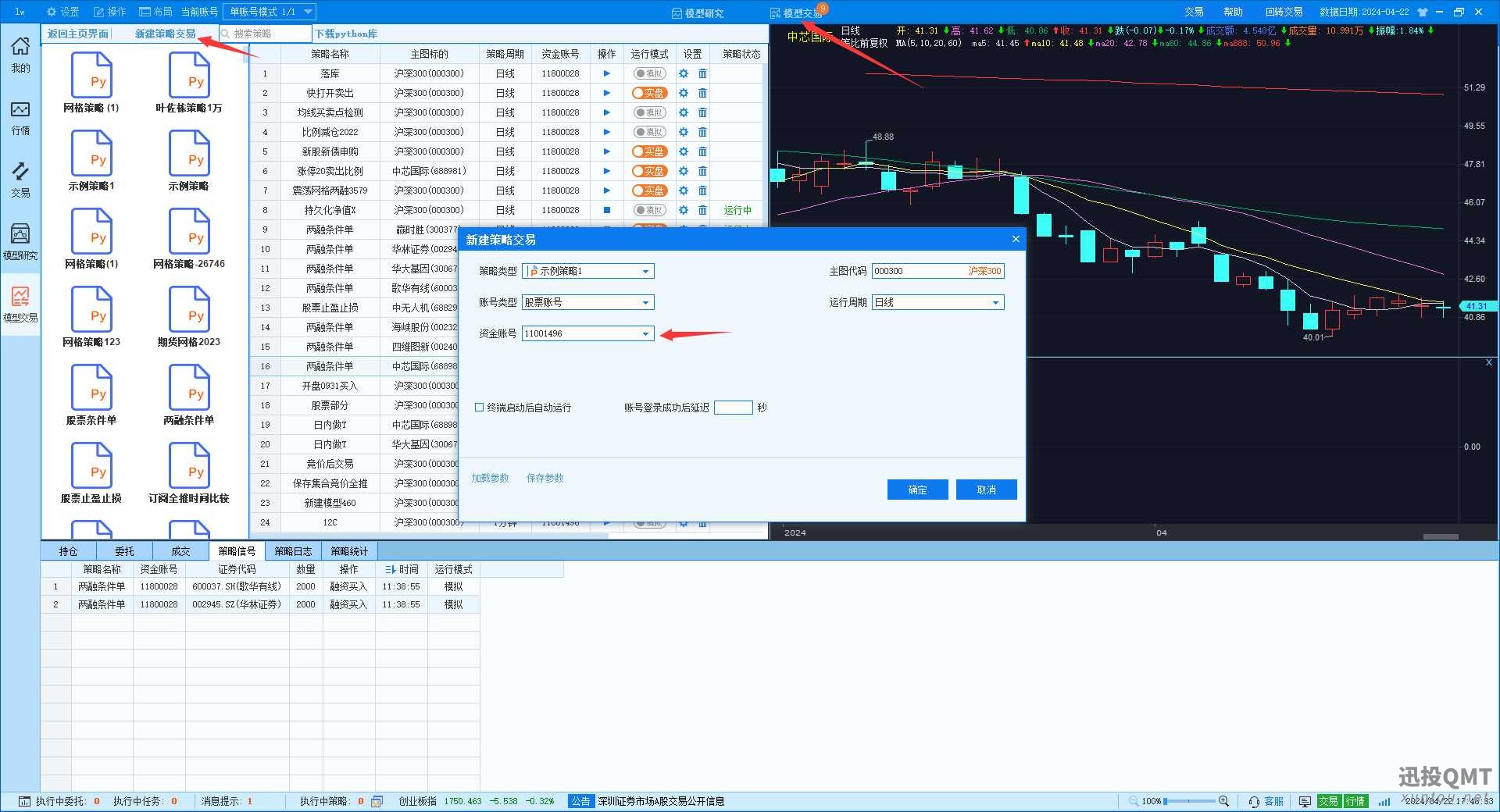Open the 模型交易 sidebar icon
1500x812 pixels.
[x=20, y=304]
